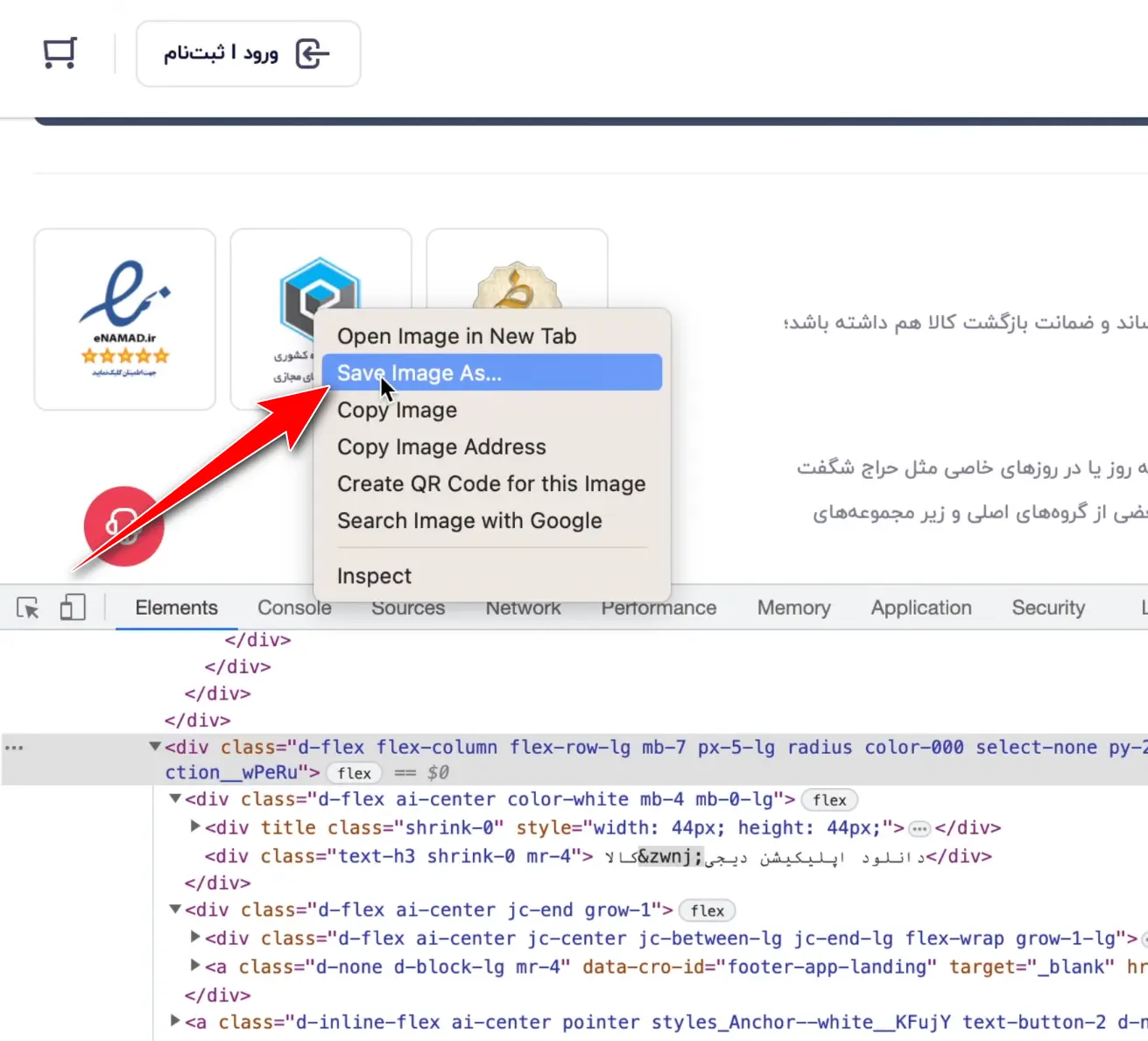Switch to the Memory tab
Screen dimensions: 1148x1041
pyautogui.click(x=793, y=608)
